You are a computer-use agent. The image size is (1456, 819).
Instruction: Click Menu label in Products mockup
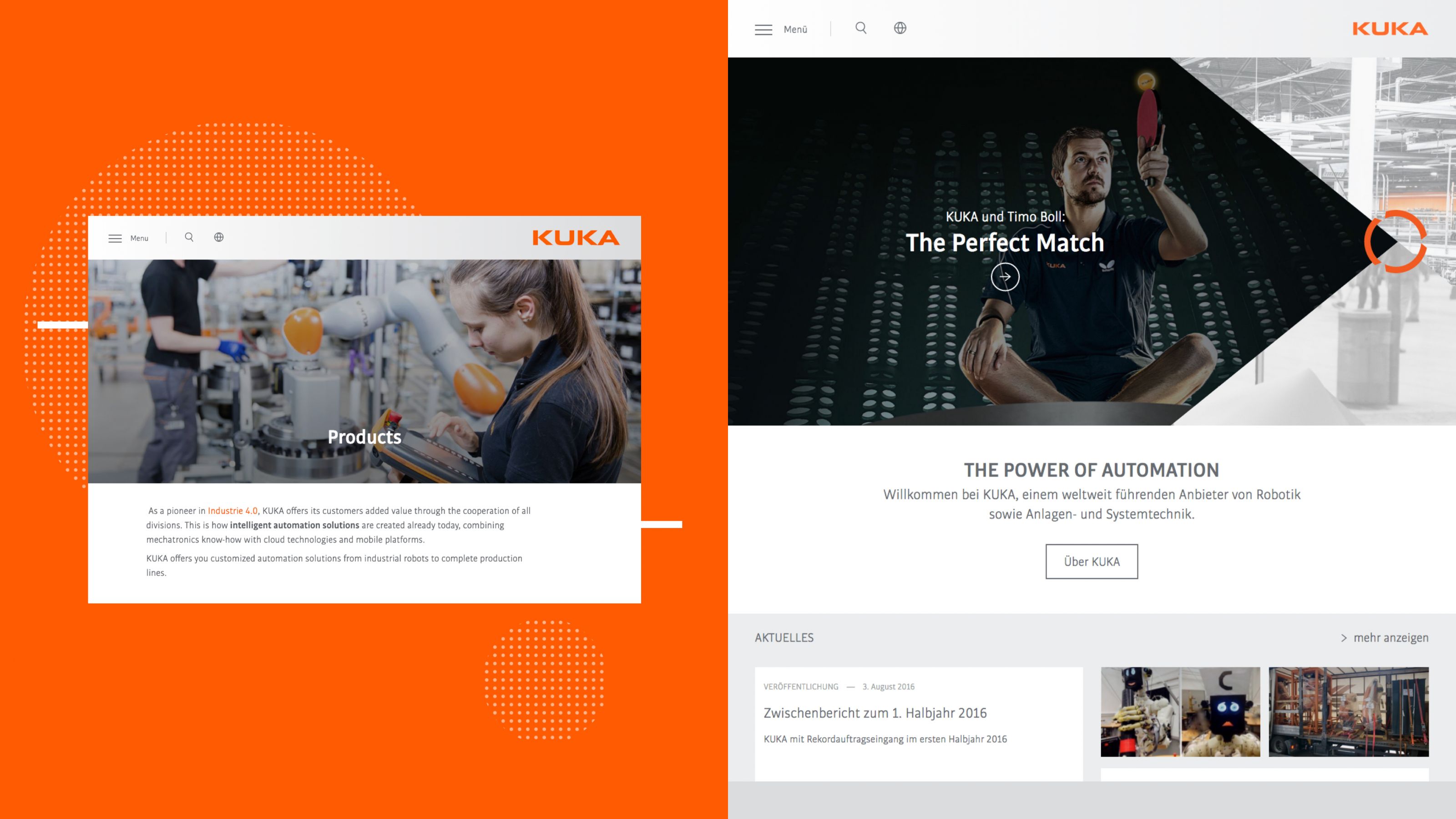139,238
